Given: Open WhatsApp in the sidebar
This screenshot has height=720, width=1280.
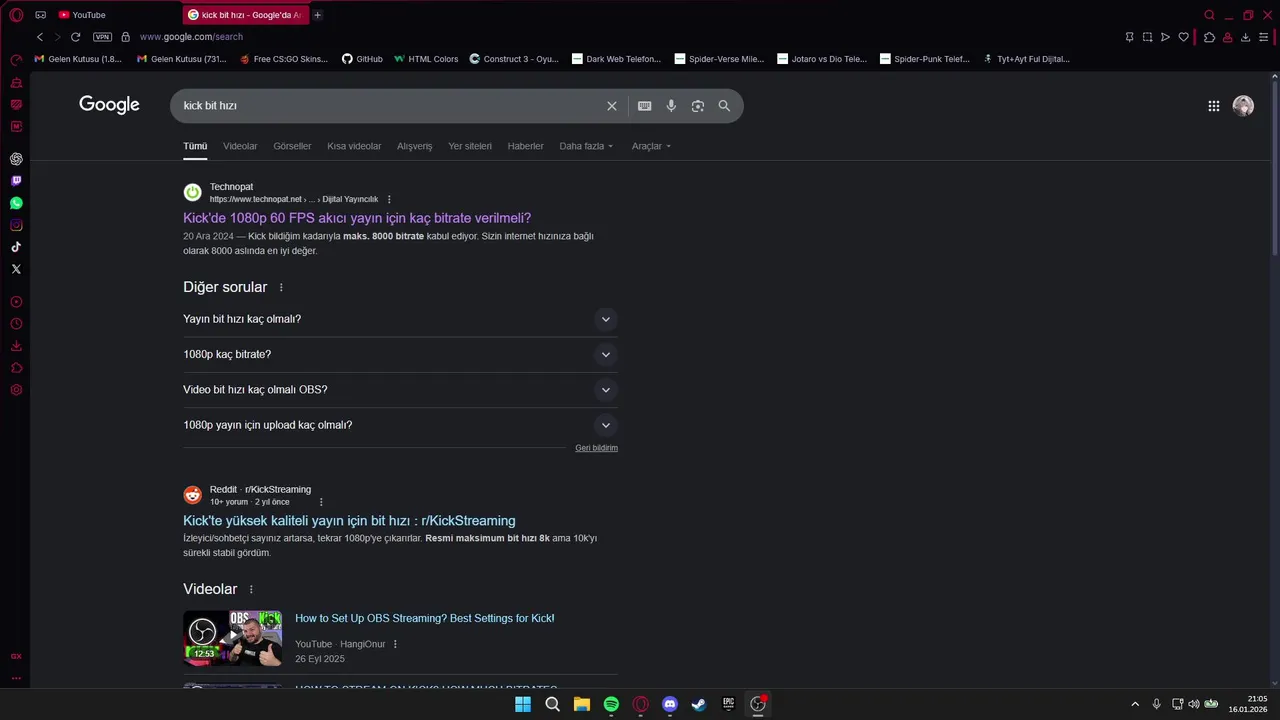Looking at the screenshot, I should (x=16, y=203).
